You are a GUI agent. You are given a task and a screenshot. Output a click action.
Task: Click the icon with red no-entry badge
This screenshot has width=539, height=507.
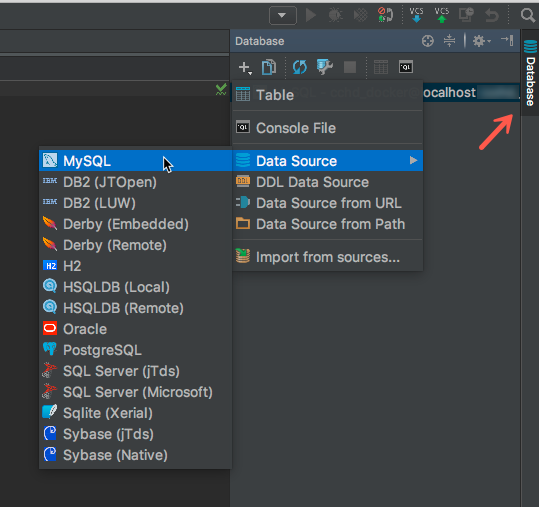385,15
